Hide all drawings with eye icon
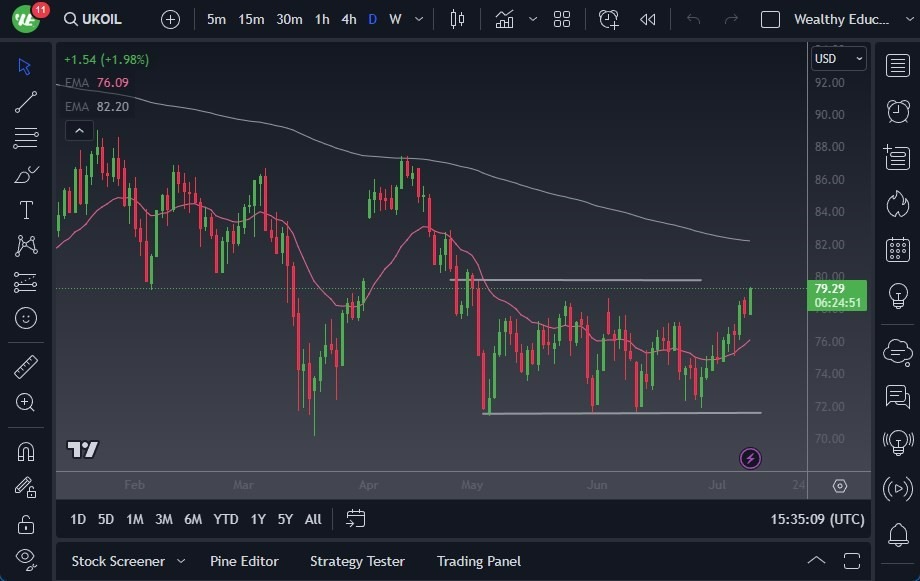The image size is (920, 581). (x=26, y=557)
